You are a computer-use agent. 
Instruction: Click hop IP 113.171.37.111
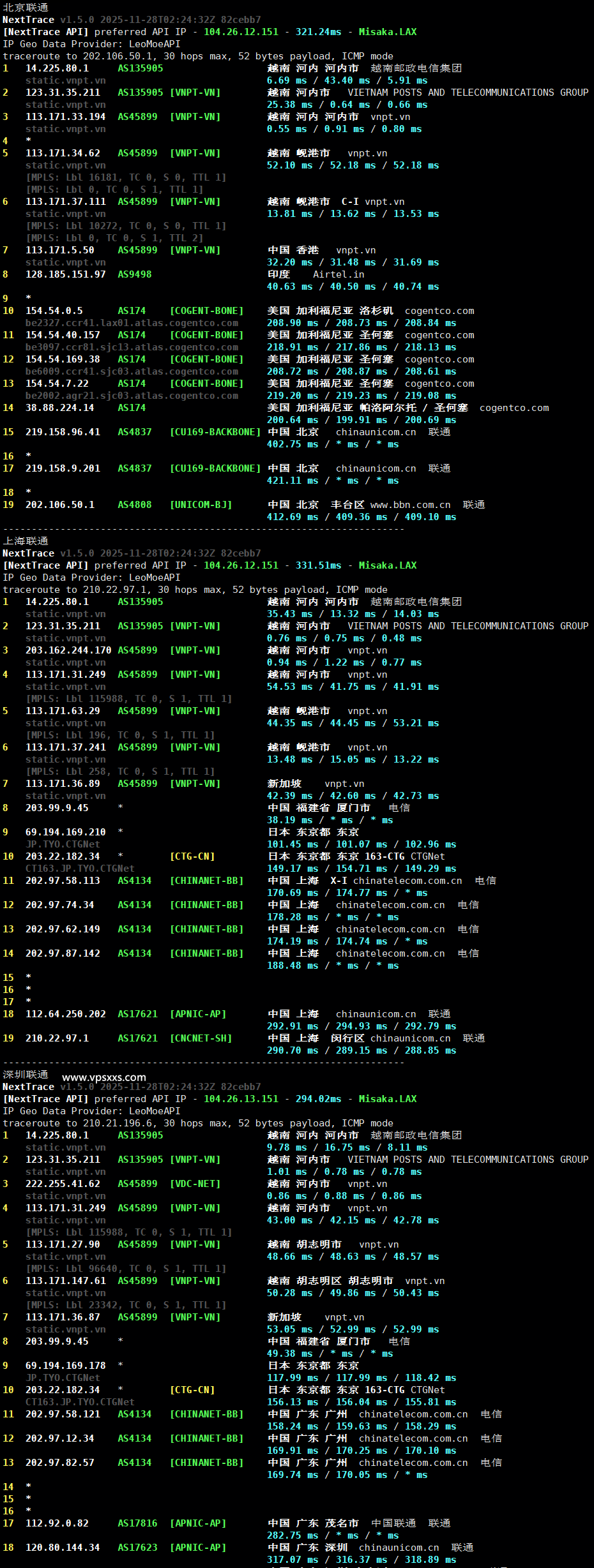[x=66, y=202]
